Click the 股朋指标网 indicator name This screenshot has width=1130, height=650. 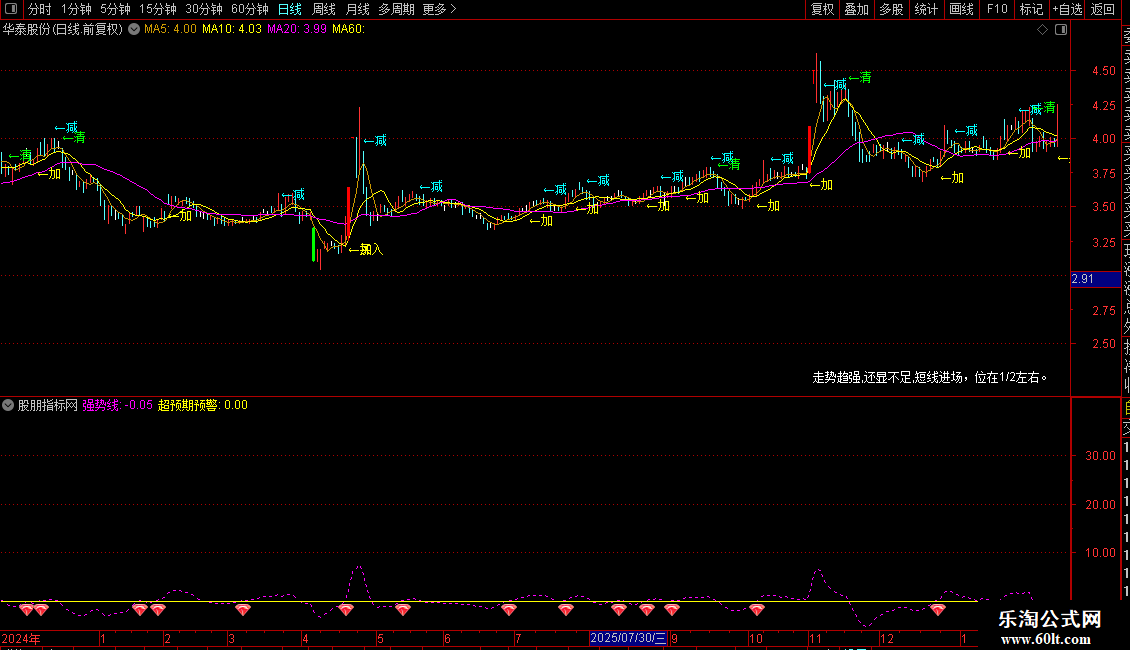48,405
